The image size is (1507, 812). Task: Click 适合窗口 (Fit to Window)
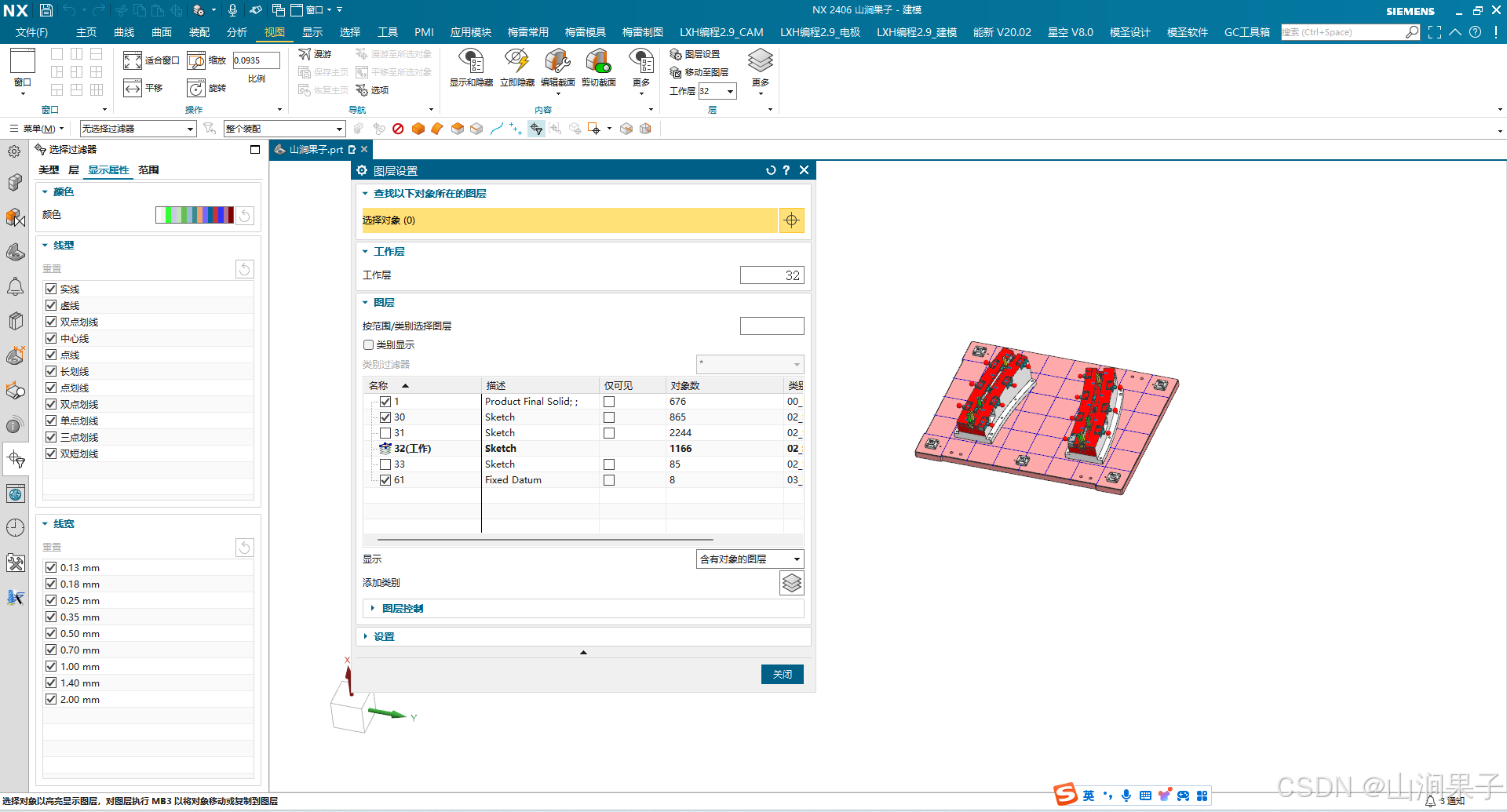(151, 60)
